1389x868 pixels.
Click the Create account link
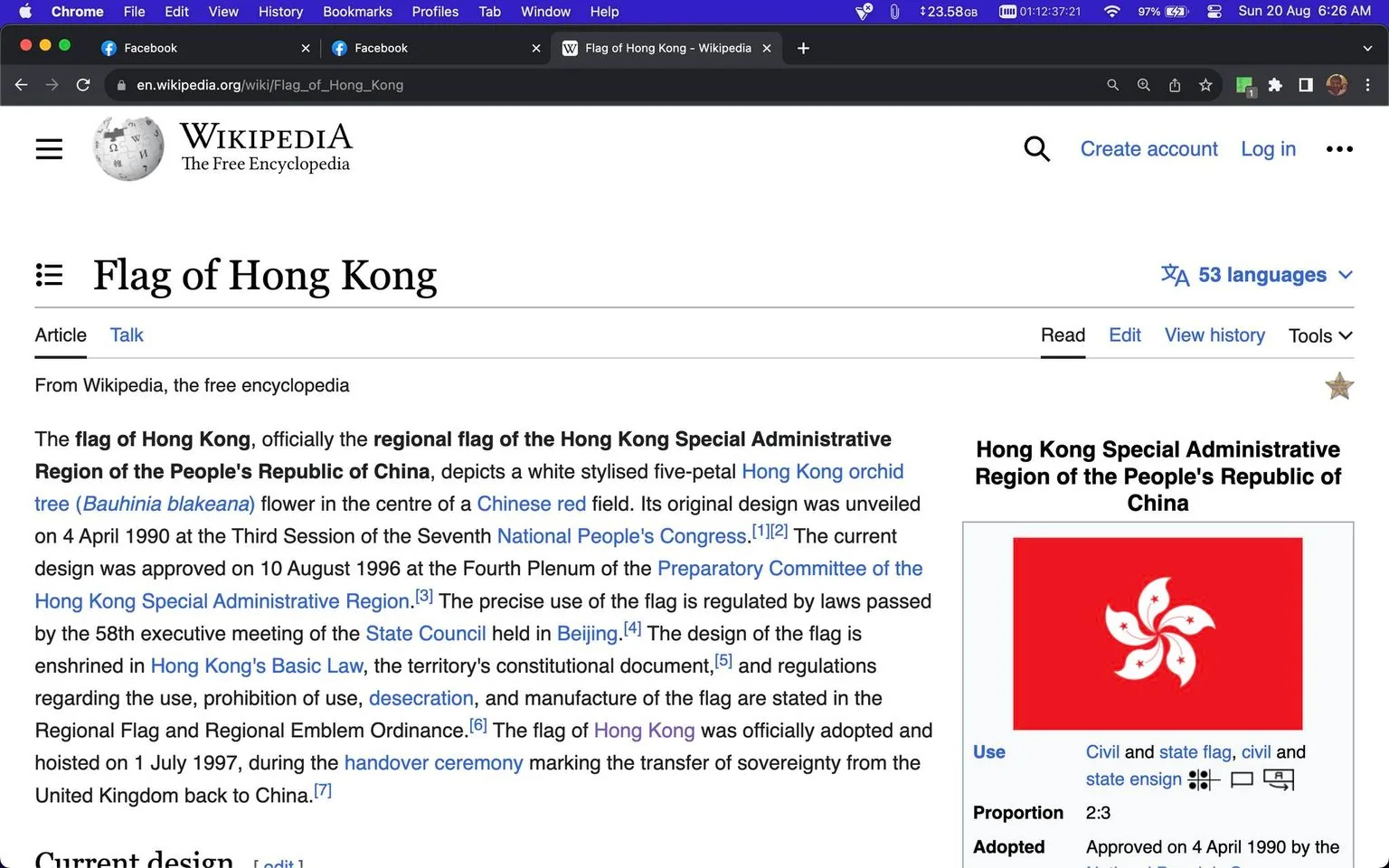click(x=1148, y=149)
